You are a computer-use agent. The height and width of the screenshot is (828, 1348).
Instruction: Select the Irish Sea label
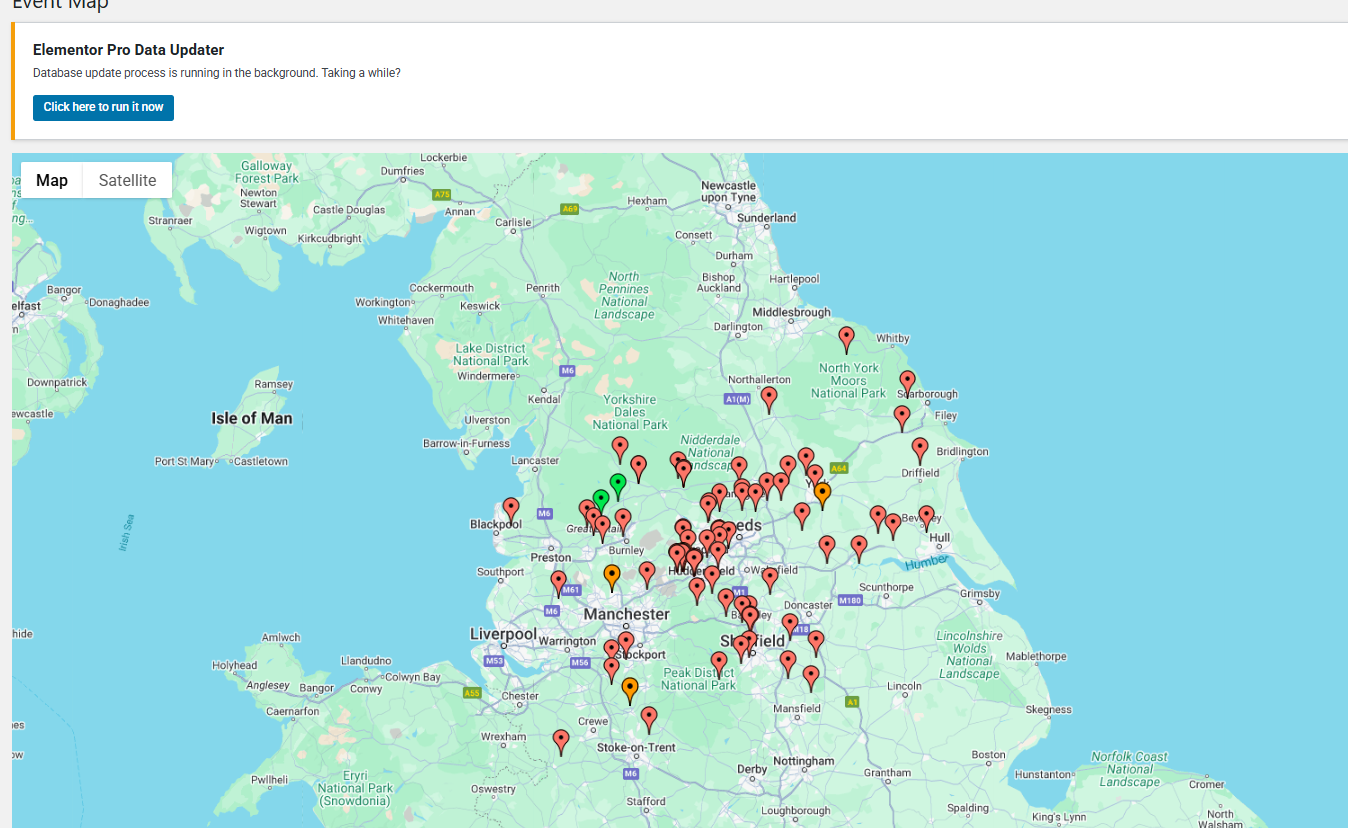(125, 534)
